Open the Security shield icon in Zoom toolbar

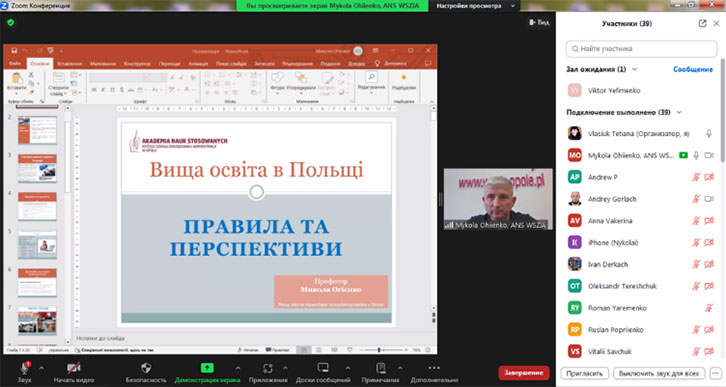point(146,368)
